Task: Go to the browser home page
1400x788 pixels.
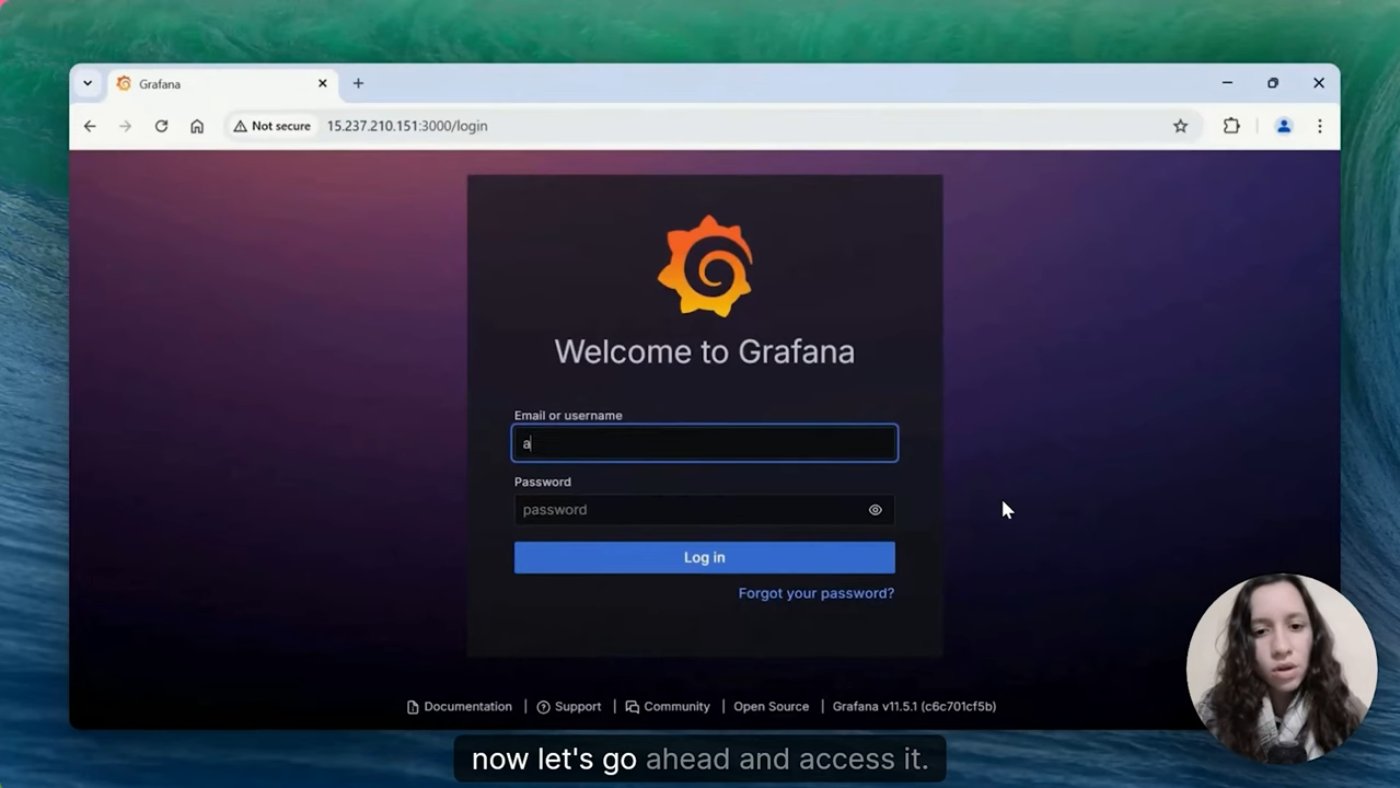Action: (197, 126)
